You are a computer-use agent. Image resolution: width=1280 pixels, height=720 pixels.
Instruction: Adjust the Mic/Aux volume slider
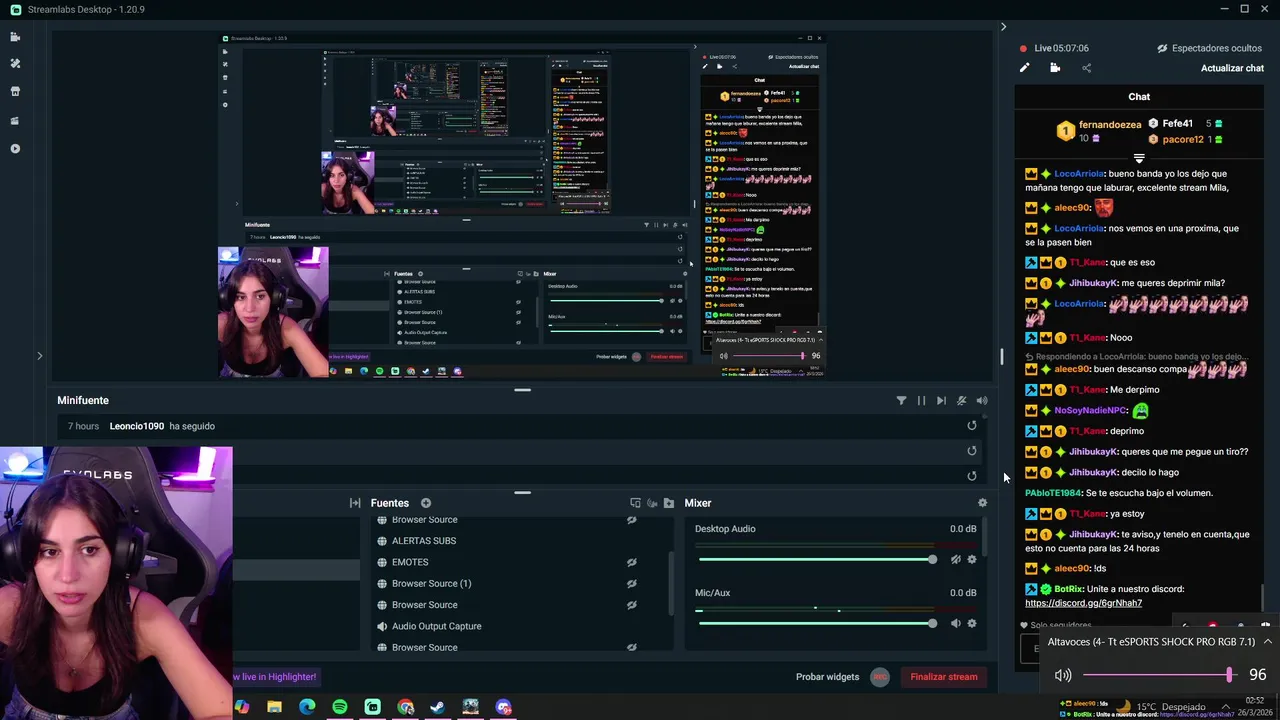coord(816,623)
